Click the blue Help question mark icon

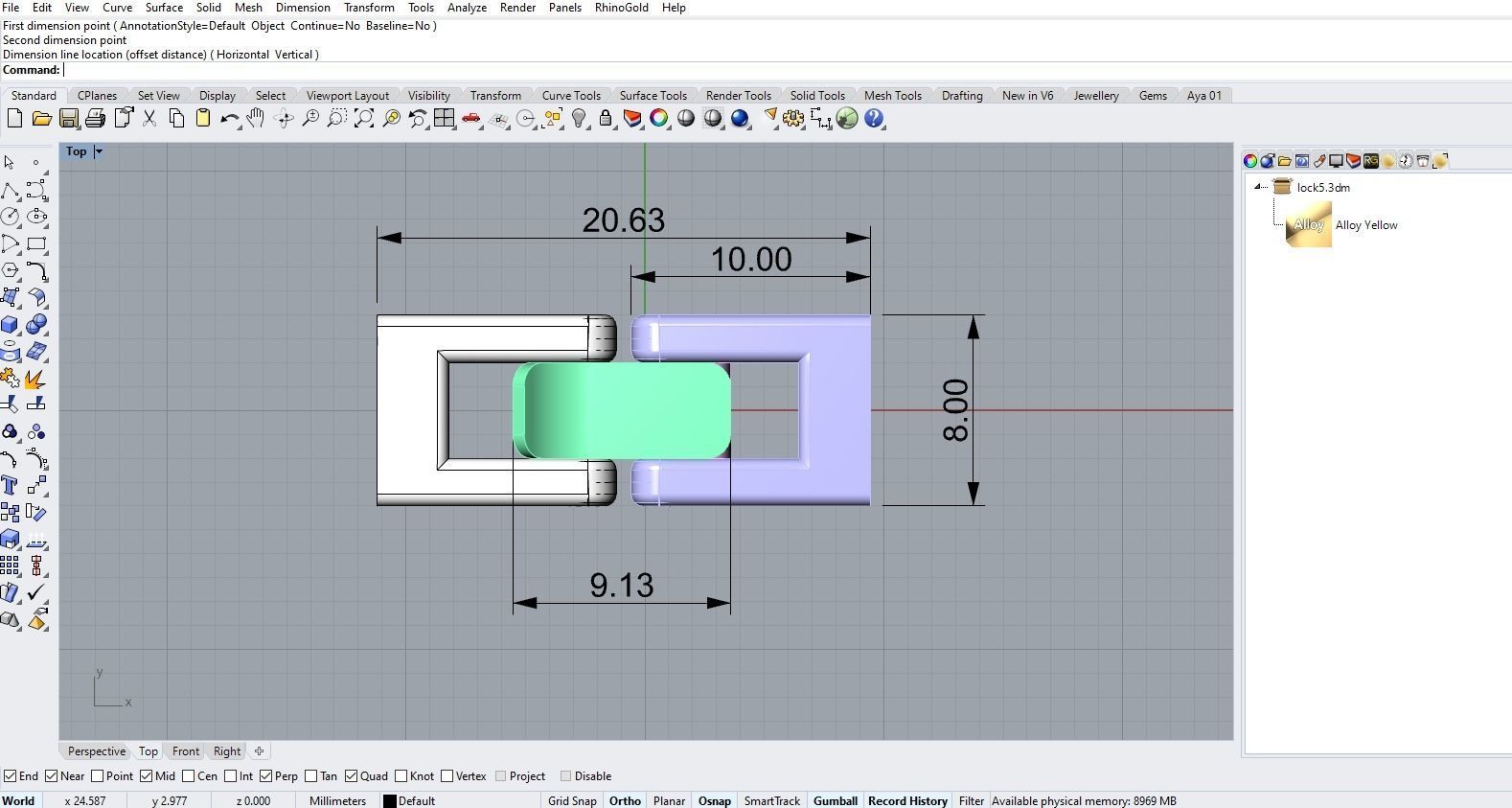tap(874, 118)
